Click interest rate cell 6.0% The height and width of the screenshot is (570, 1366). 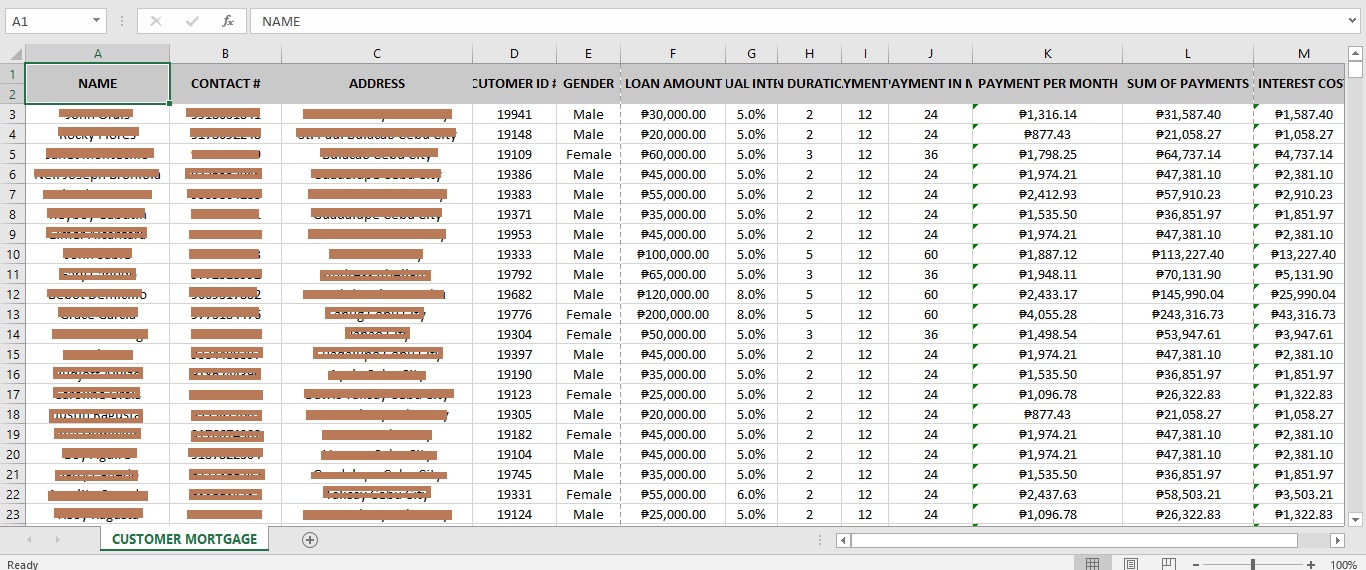(751, 494)
